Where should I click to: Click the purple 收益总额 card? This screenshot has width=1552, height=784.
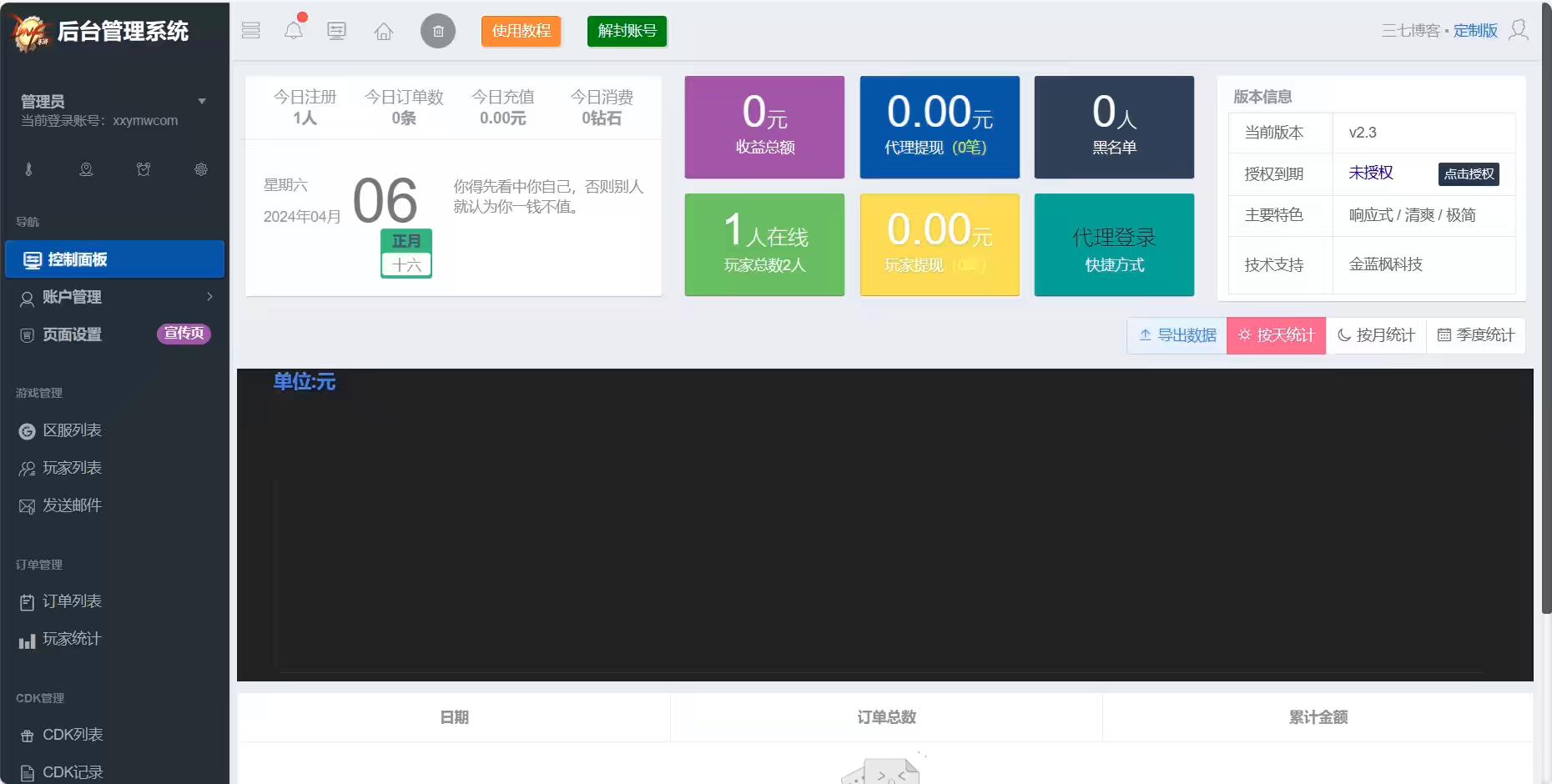coord(764,127)
